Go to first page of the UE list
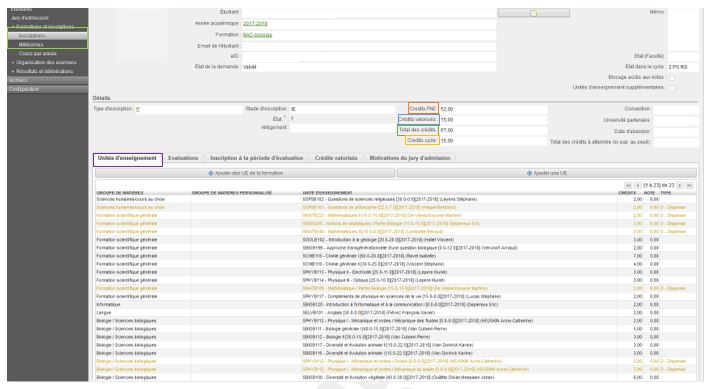 pos(628,185)
